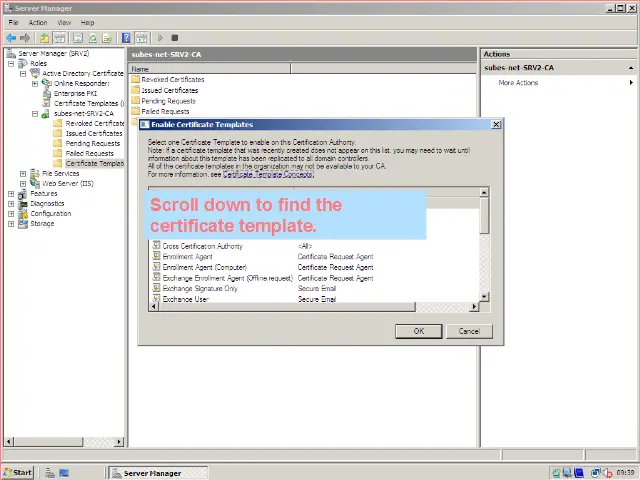Select Pending Requests in the tree

pos(92,143)
